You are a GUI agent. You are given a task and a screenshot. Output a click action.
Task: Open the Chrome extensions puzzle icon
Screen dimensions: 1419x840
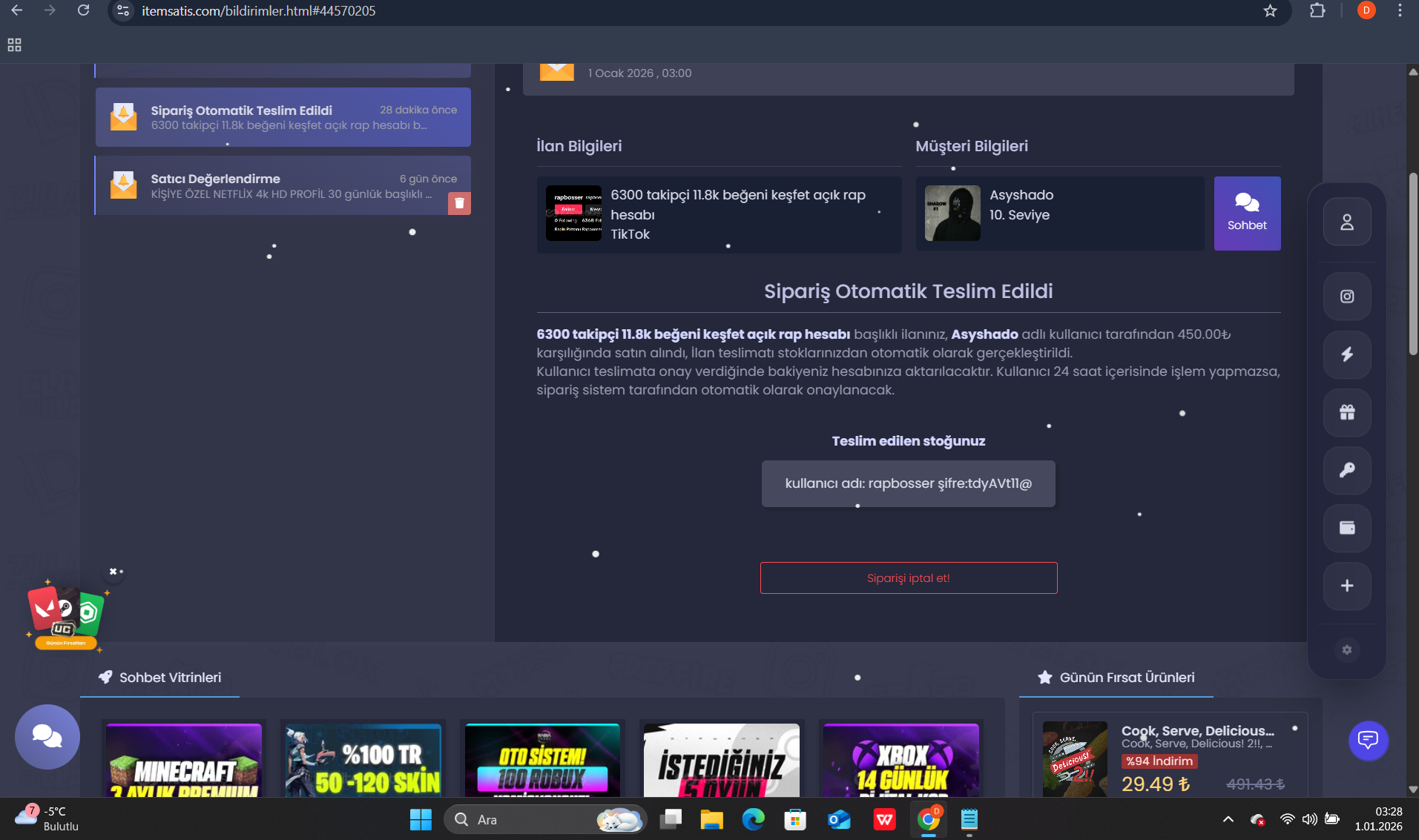point(1317,11)
